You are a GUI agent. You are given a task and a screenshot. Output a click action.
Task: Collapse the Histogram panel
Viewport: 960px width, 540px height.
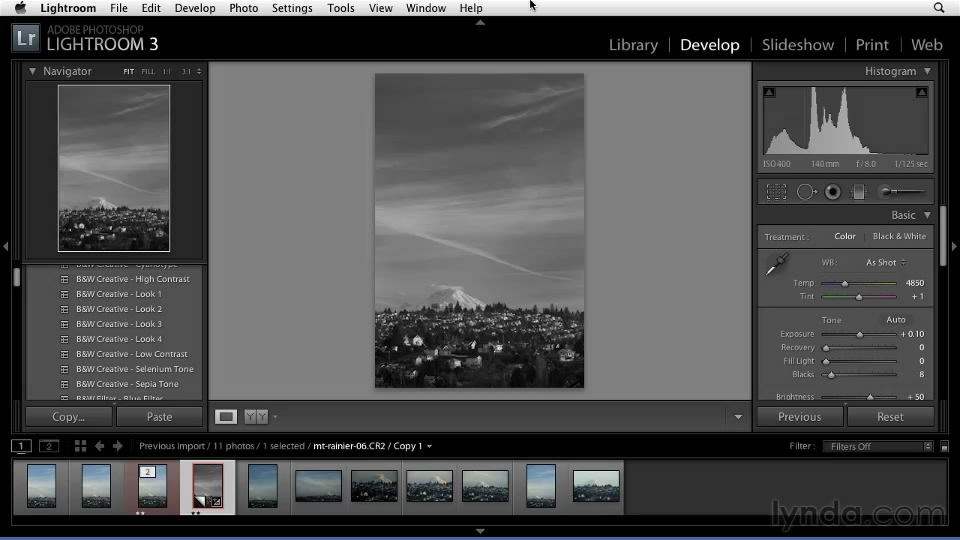928,71
